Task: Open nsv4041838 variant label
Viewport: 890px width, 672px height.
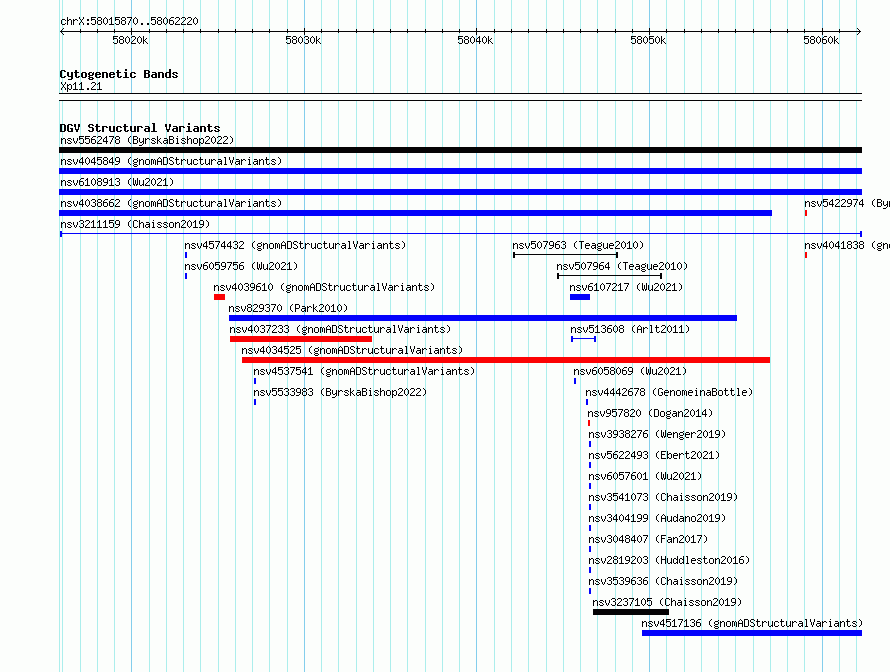Action: pos(847,245)
